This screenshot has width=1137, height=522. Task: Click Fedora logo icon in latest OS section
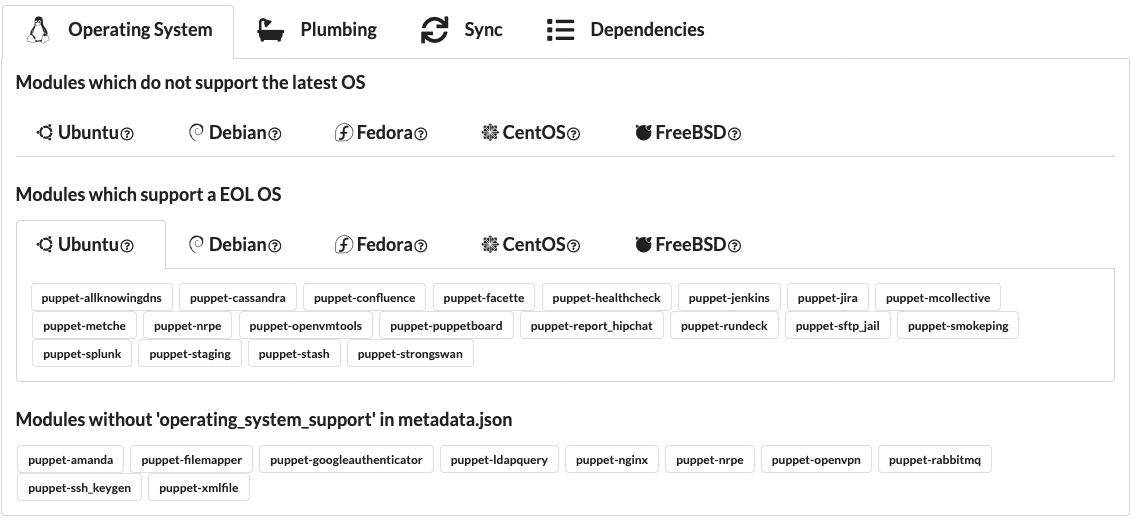[344, 133]
